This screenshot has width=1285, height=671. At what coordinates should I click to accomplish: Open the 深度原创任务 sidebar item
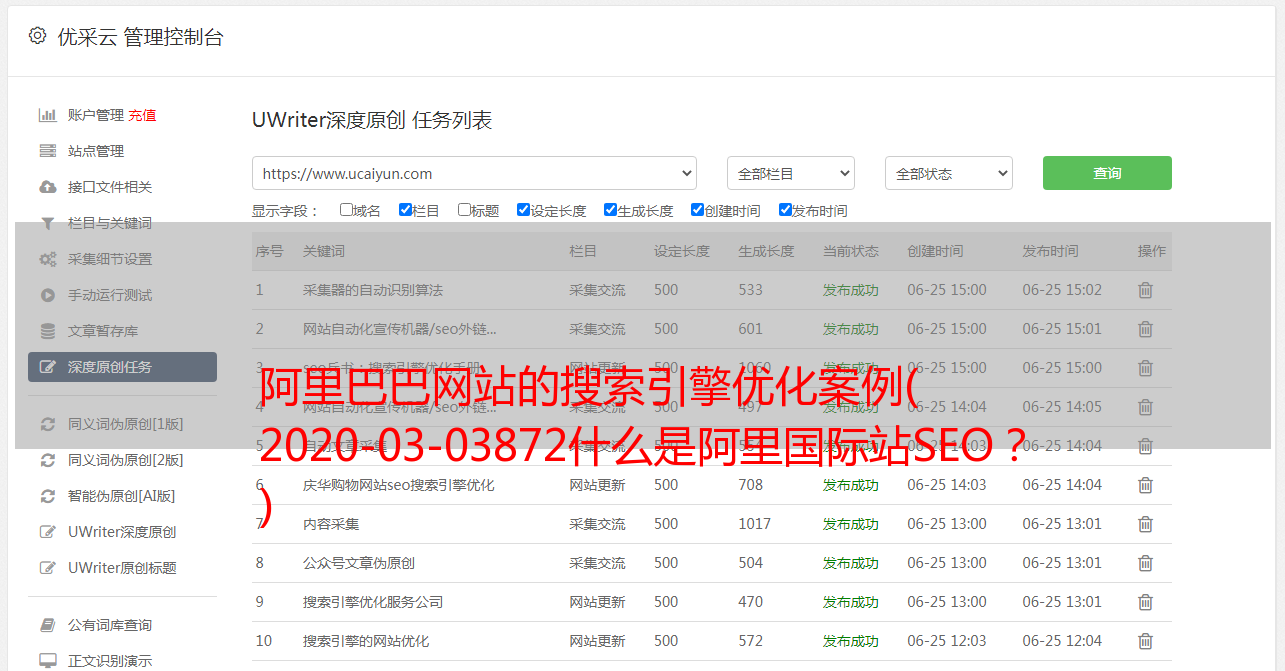click(x=122, y=367)
